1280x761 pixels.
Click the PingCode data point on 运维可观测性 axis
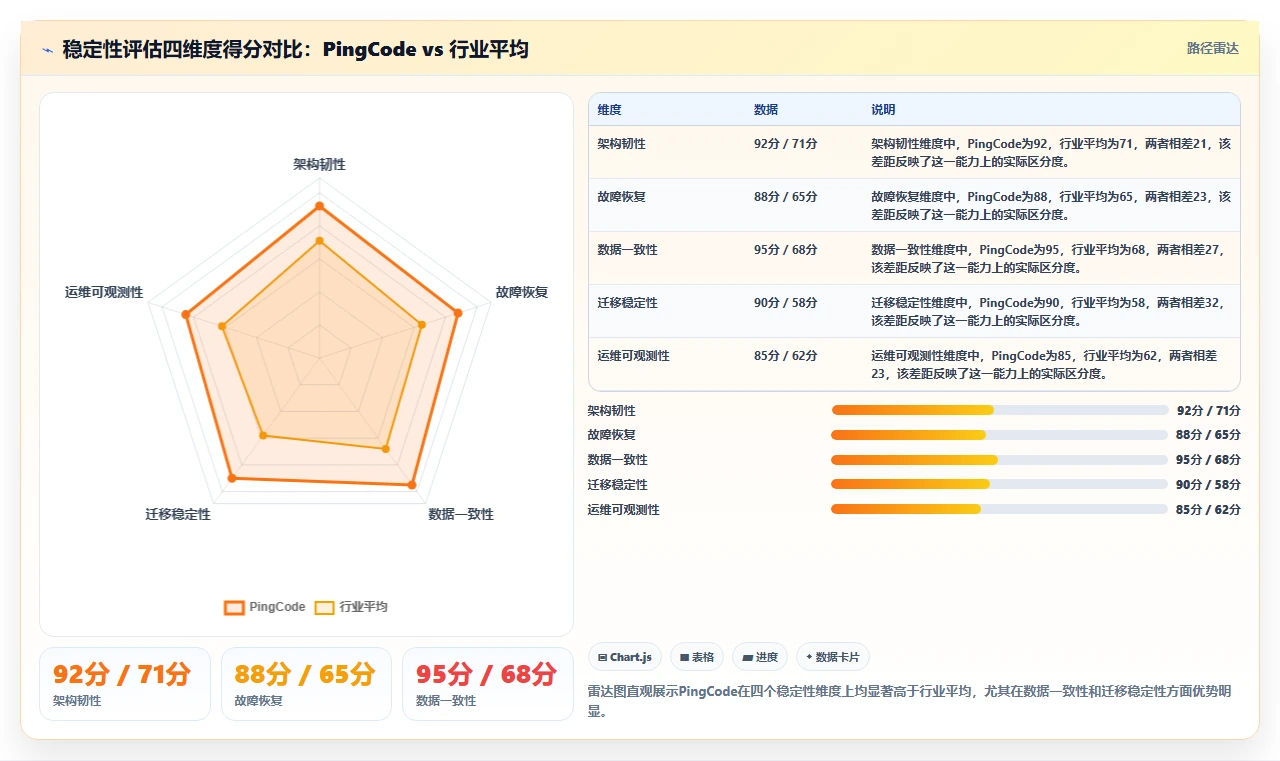pos(186,315)
